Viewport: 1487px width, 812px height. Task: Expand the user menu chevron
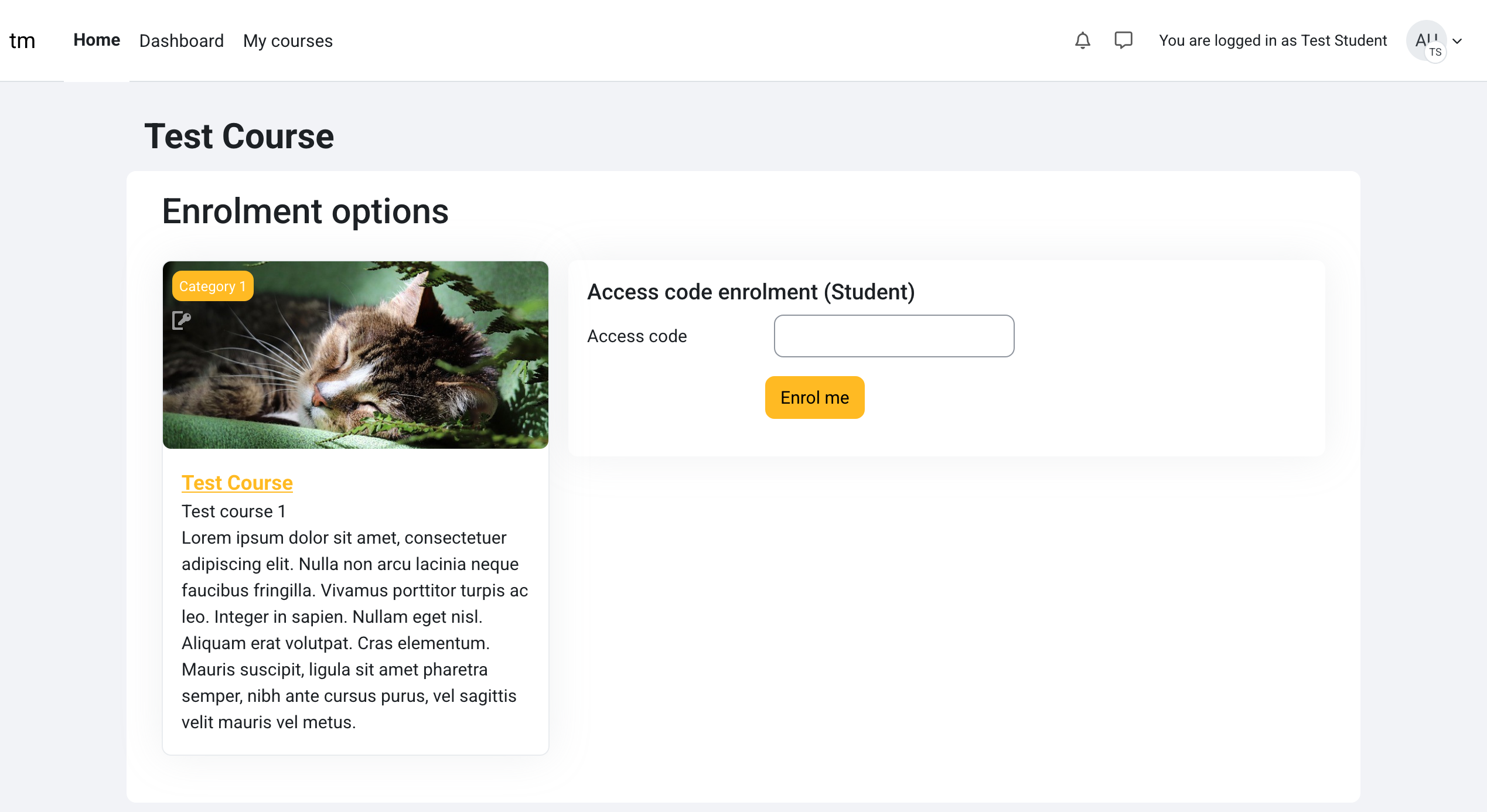pyautogui.click(x=1457, y=41)
